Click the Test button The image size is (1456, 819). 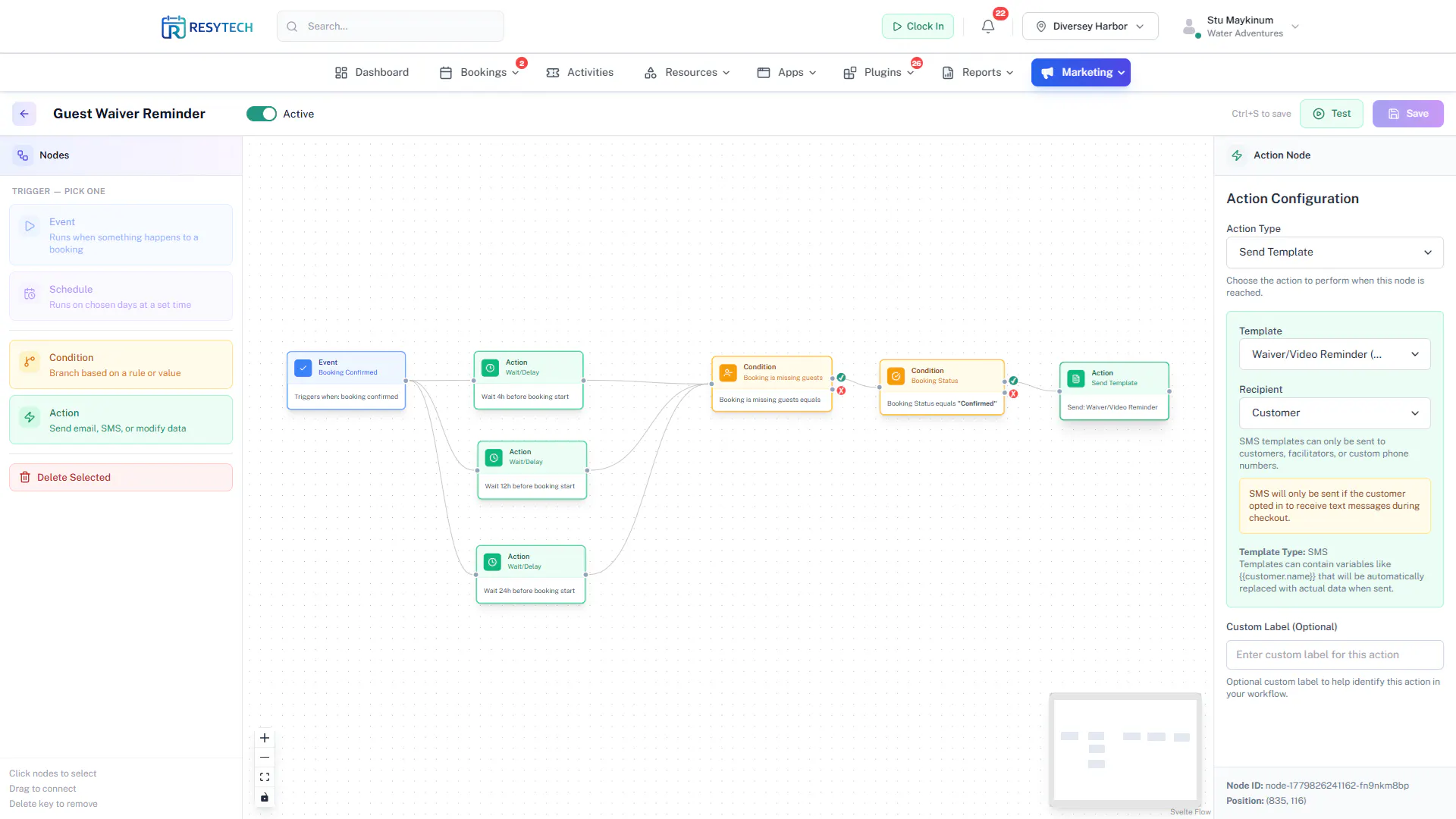pos(1332,114)
